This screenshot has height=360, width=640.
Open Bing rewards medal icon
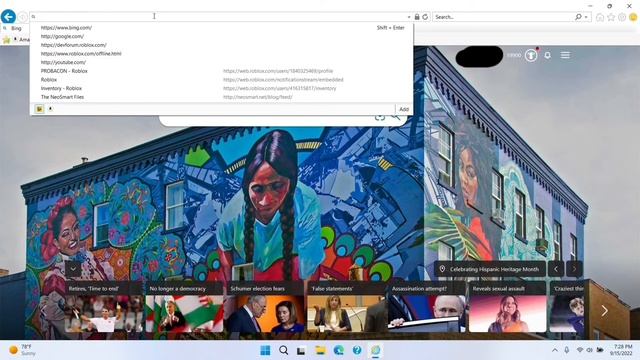(x=531, y=55)
